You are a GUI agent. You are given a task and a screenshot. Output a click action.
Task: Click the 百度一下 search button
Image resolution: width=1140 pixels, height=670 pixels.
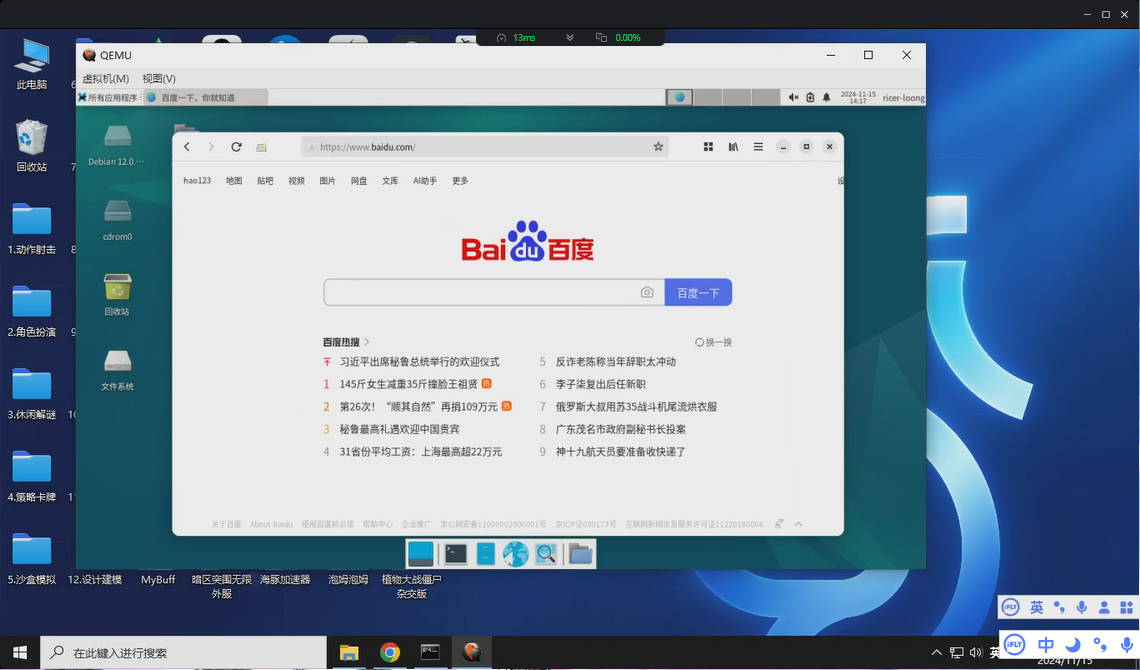[x=698, y=293]
